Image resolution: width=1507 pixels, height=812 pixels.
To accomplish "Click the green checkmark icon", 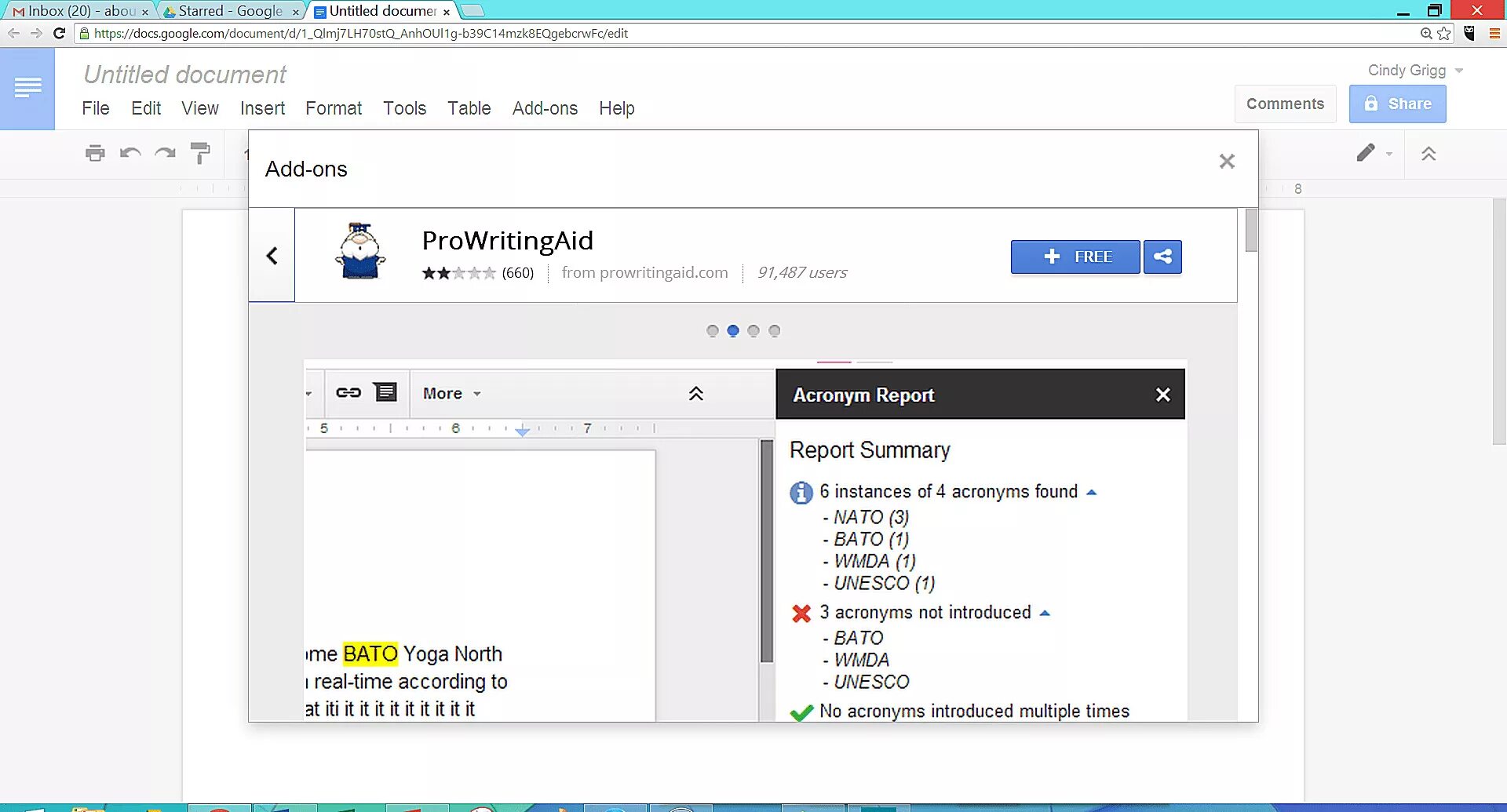I will [801, 712].
